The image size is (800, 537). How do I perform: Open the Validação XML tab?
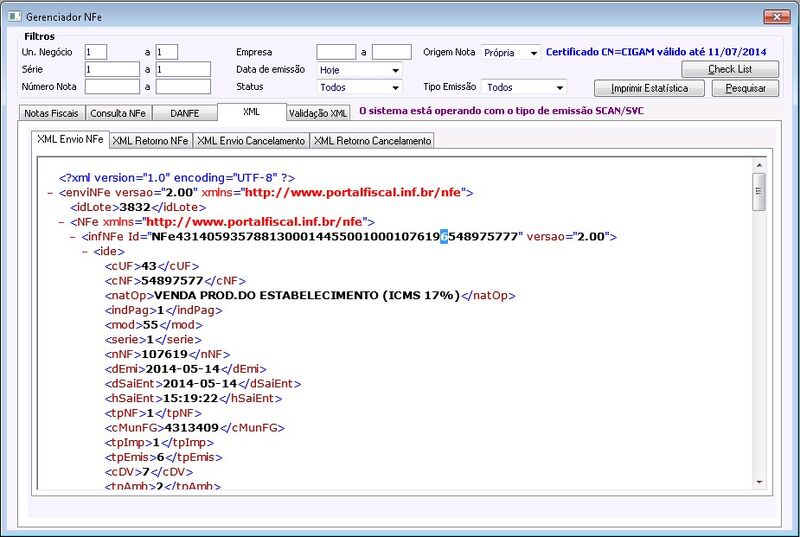tap(318, 113)
